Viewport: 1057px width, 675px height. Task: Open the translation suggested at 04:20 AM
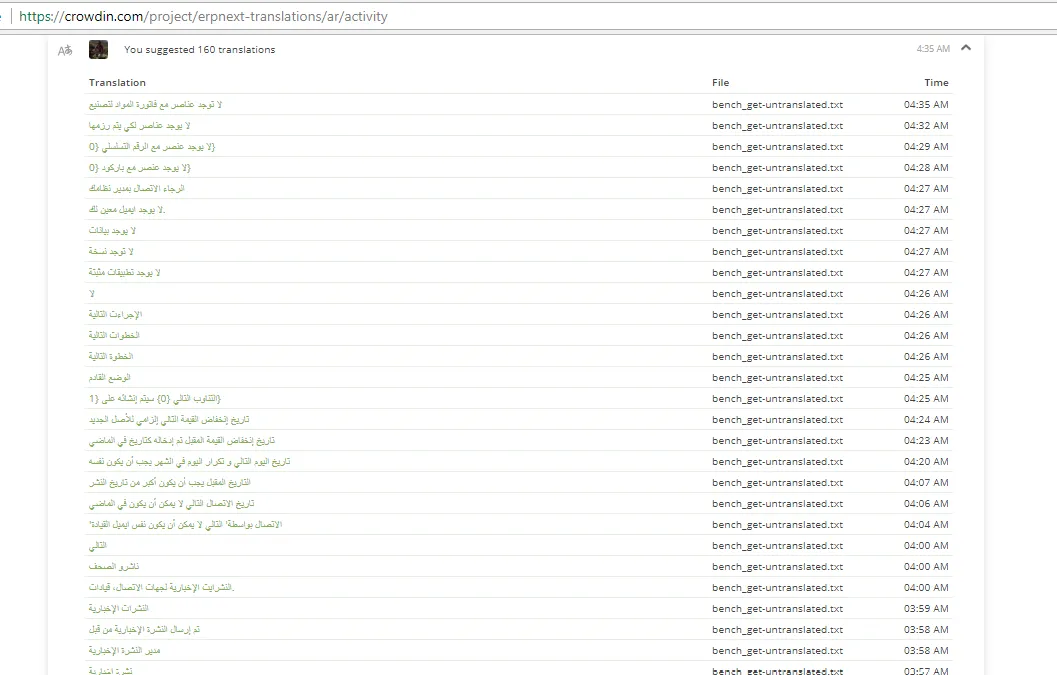pos(189,461)
